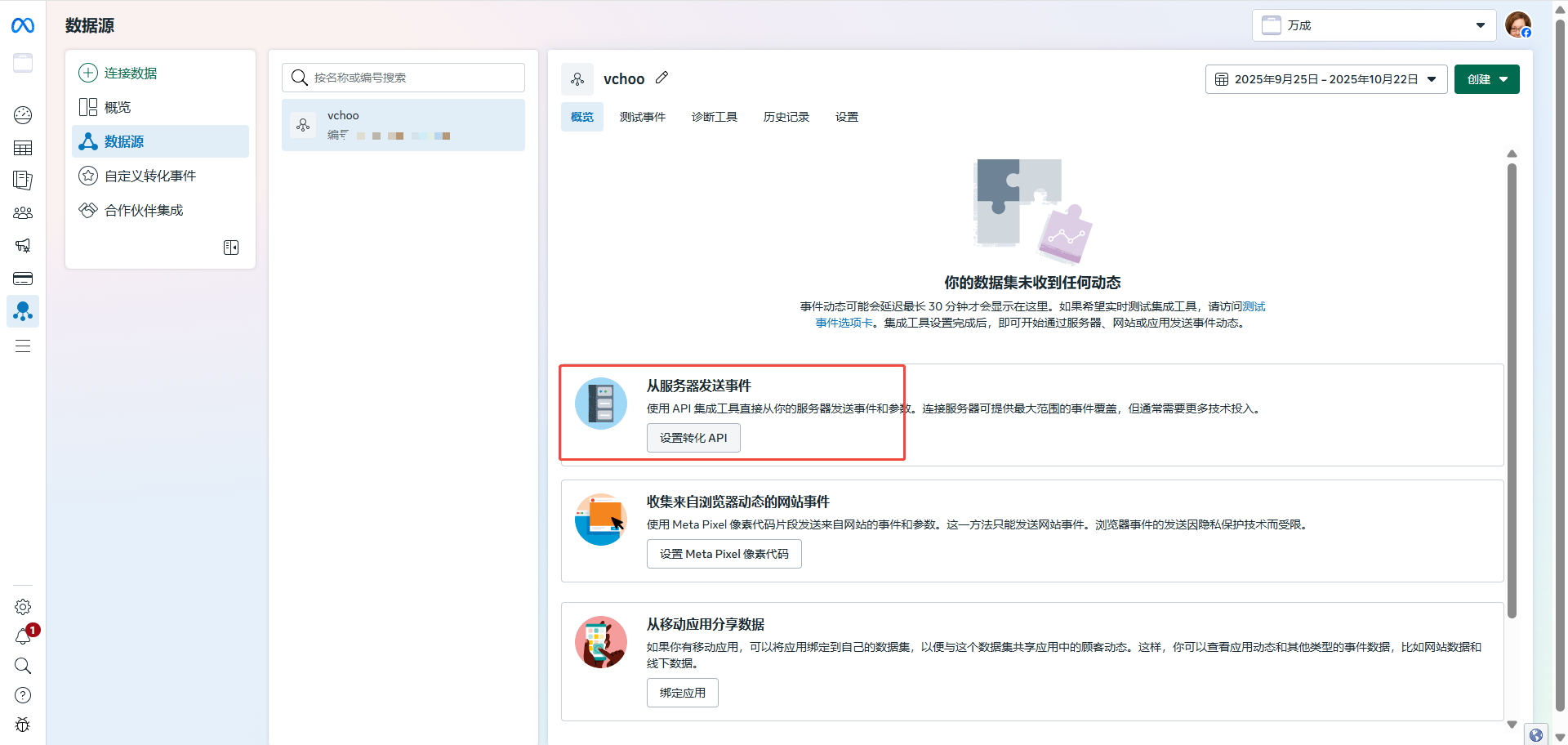This screenshot has height=745, width=1568.
Task: Open the 万成 account dropdown
Action: coord(1374,25)
